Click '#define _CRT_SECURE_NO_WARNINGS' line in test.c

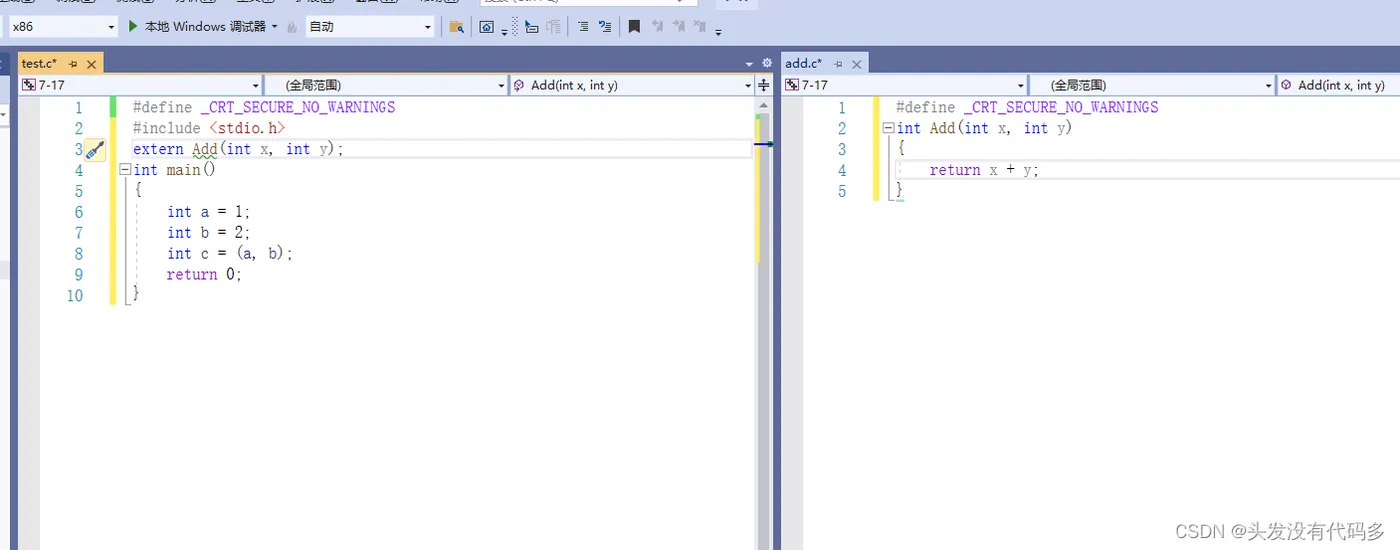point(264,107)
